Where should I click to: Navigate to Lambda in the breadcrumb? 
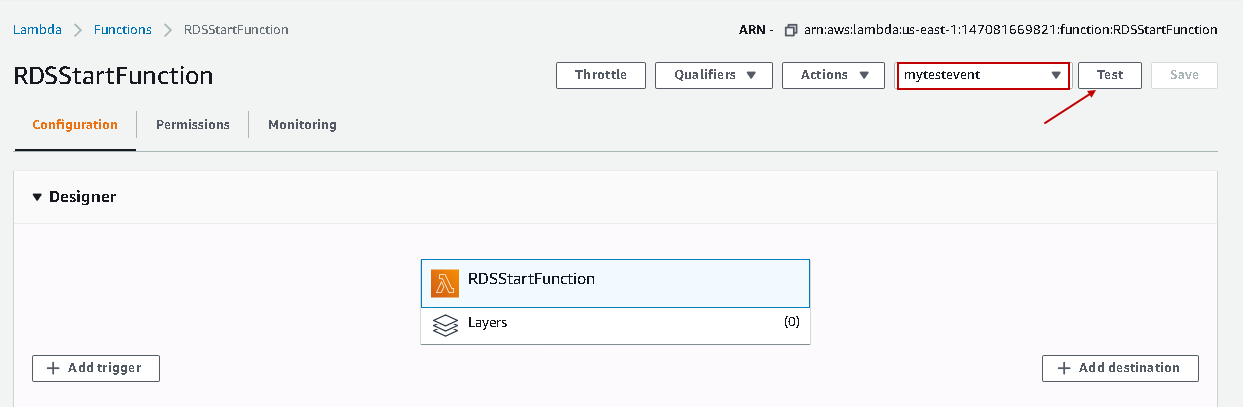pyautogui.click(x=37, y=30)
